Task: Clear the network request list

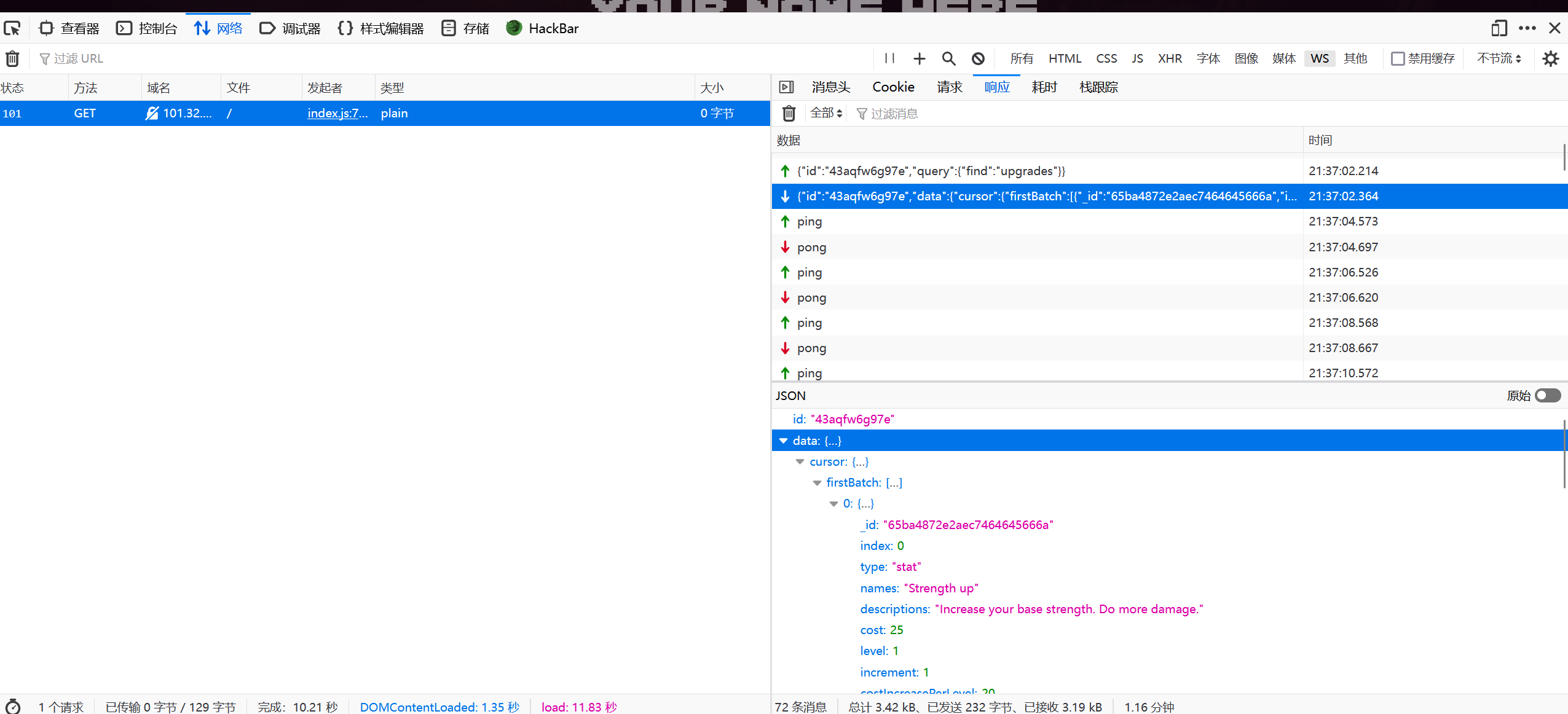Action: pyautogui.click(x=12, y=58)
